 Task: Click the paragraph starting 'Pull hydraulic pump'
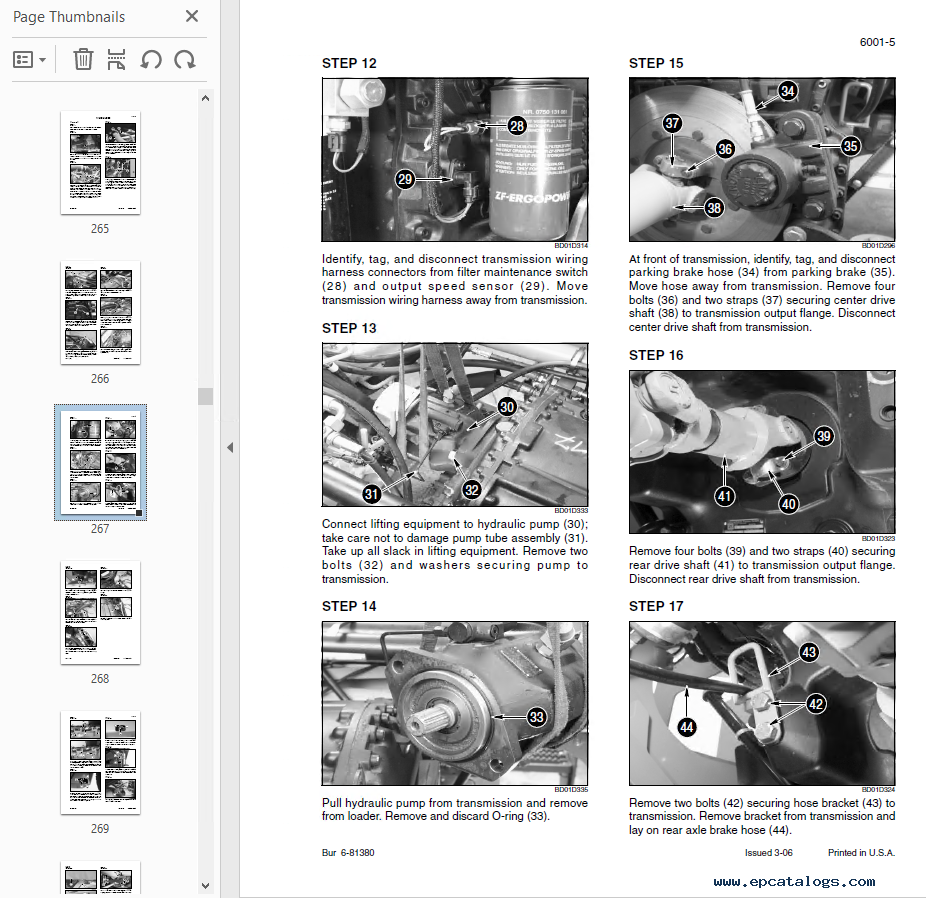coord(455,809)
